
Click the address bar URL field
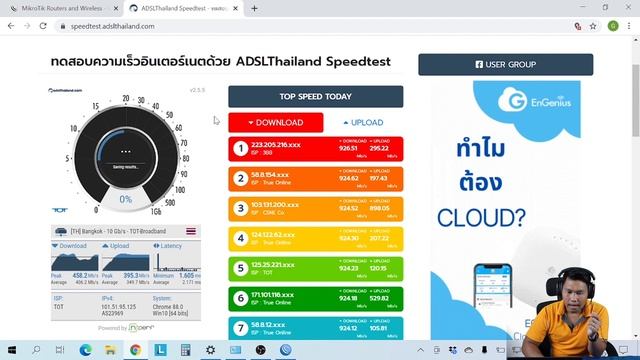(x=314, y=26)
